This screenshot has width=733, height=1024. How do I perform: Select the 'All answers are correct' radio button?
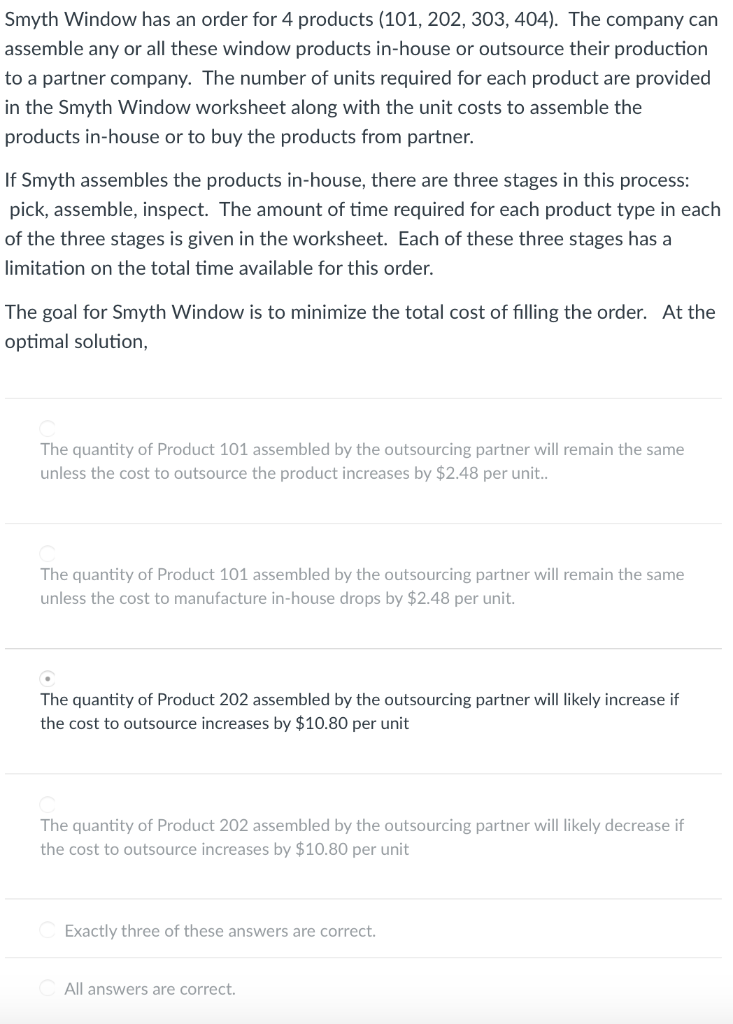click(46, 986)
